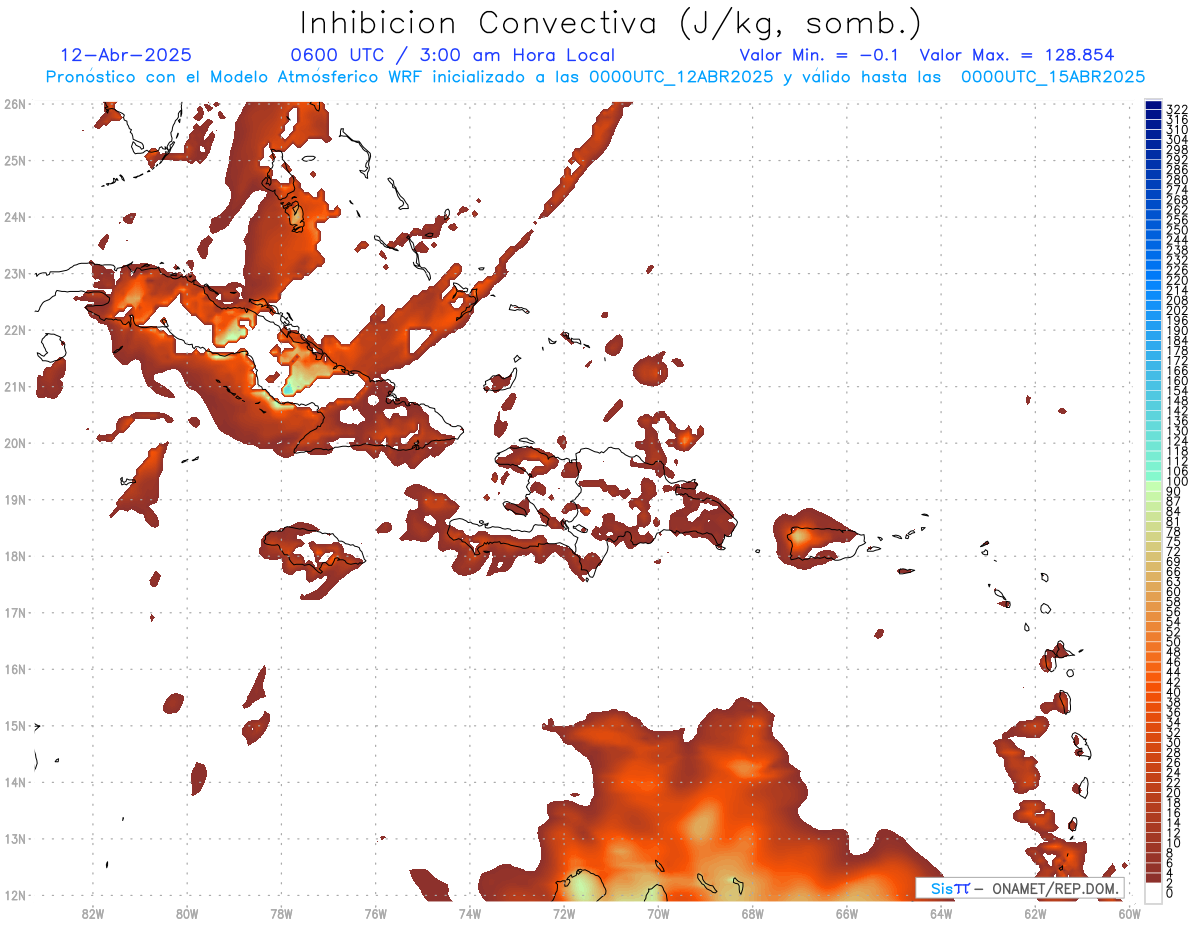Click the '0000UTC_12ABR2025' initialization timestamp

point(681,77)
